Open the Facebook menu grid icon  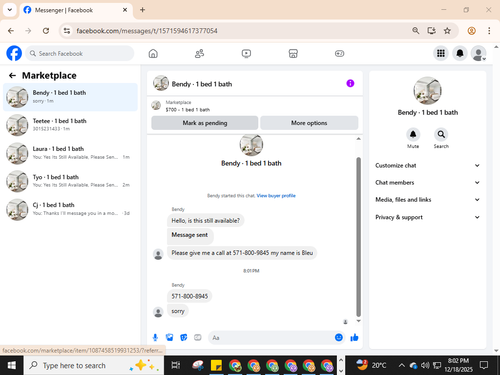pos(441,53)
